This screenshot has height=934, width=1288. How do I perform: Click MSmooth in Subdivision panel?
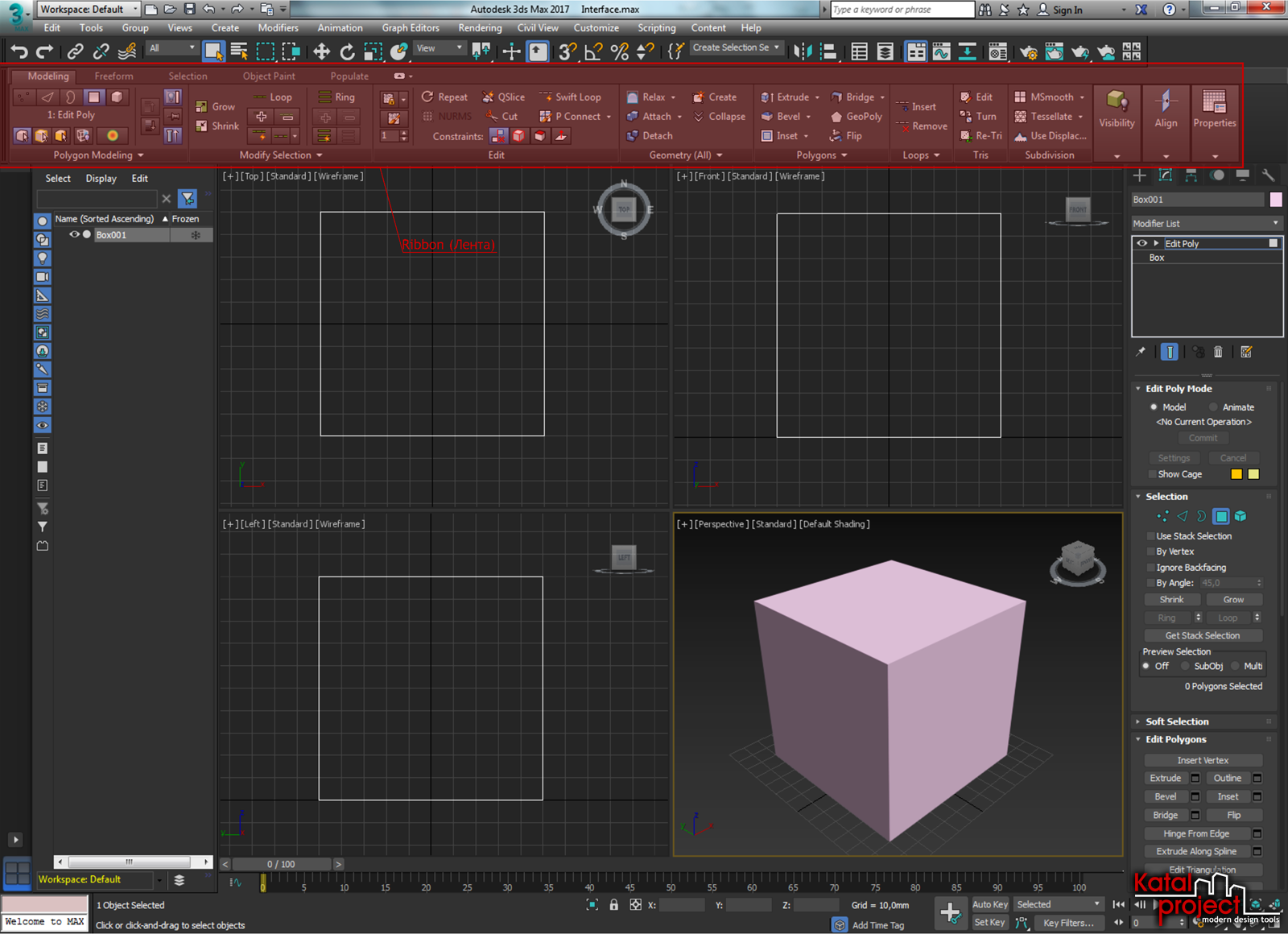1051,97
